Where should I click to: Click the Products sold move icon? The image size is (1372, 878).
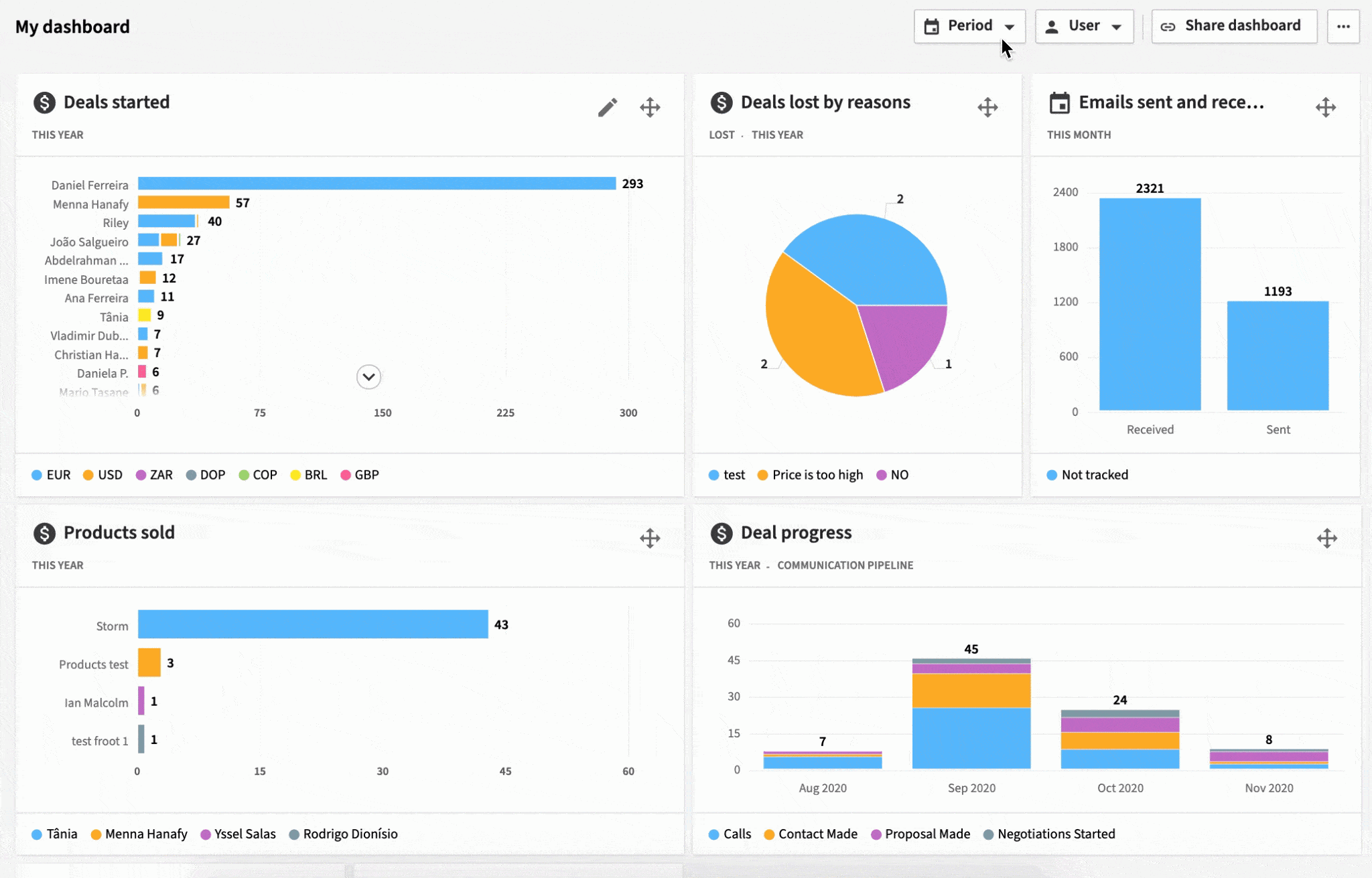point(650,537)
